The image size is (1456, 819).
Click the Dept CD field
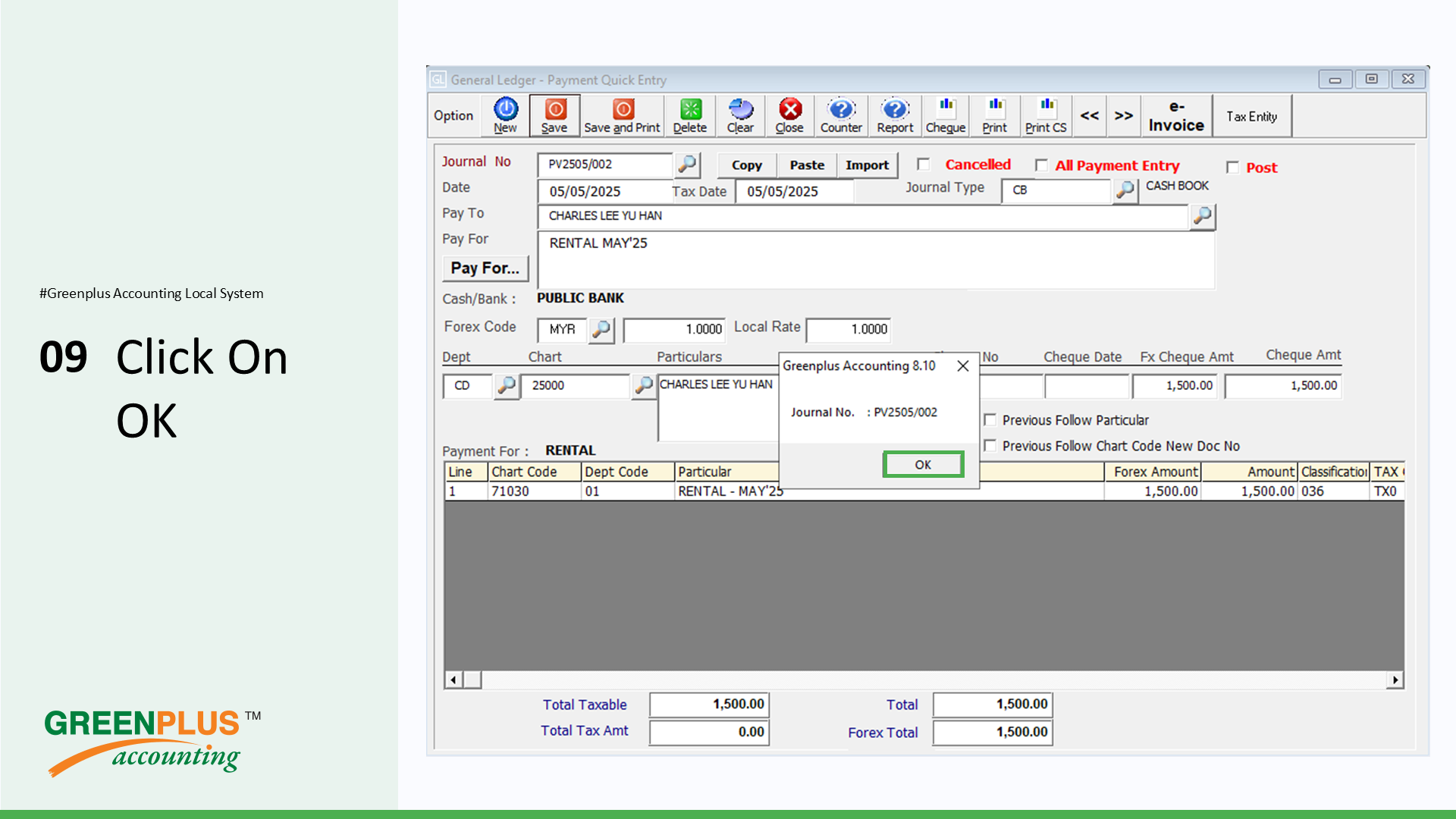[x=468, y=386]
